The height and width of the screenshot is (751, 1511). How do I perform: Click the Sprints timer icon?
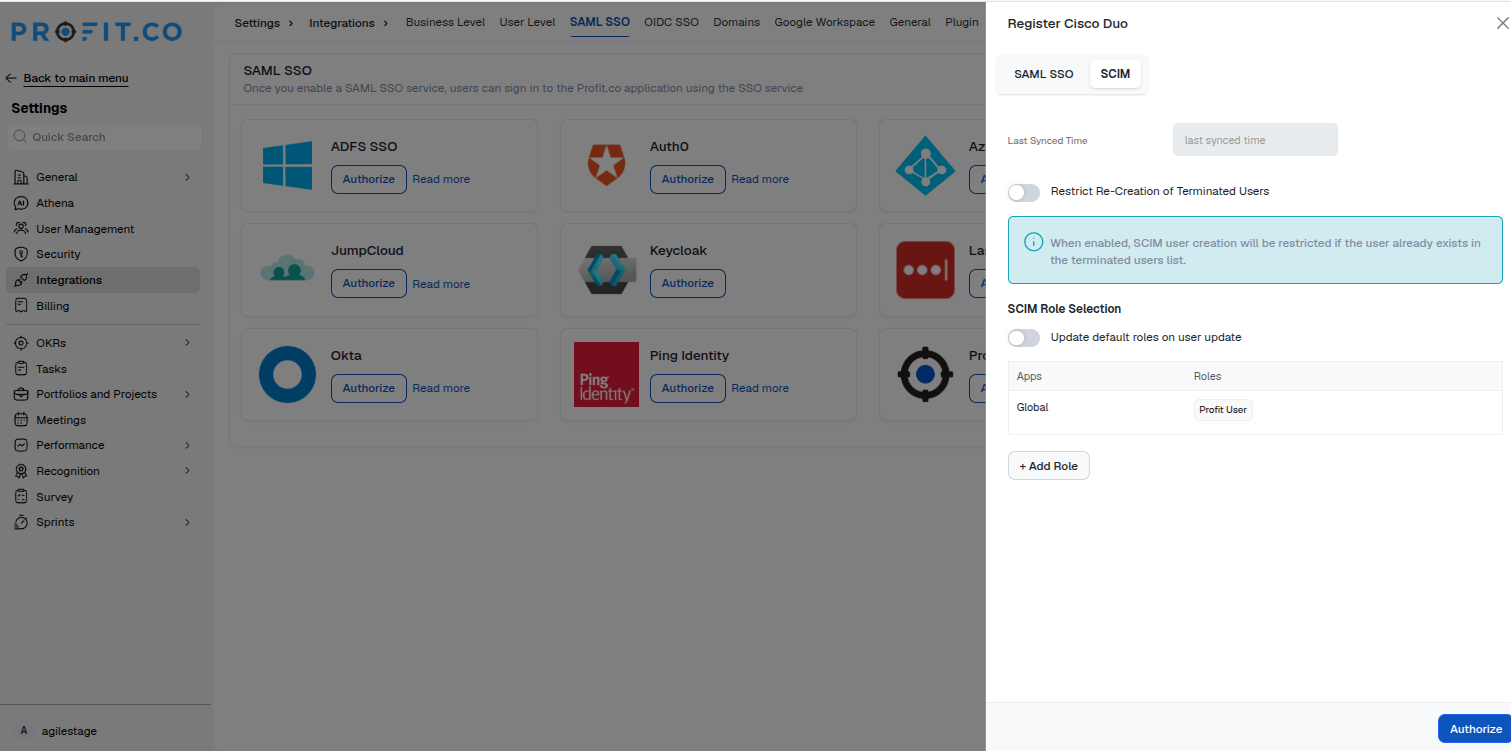(21, 522)
